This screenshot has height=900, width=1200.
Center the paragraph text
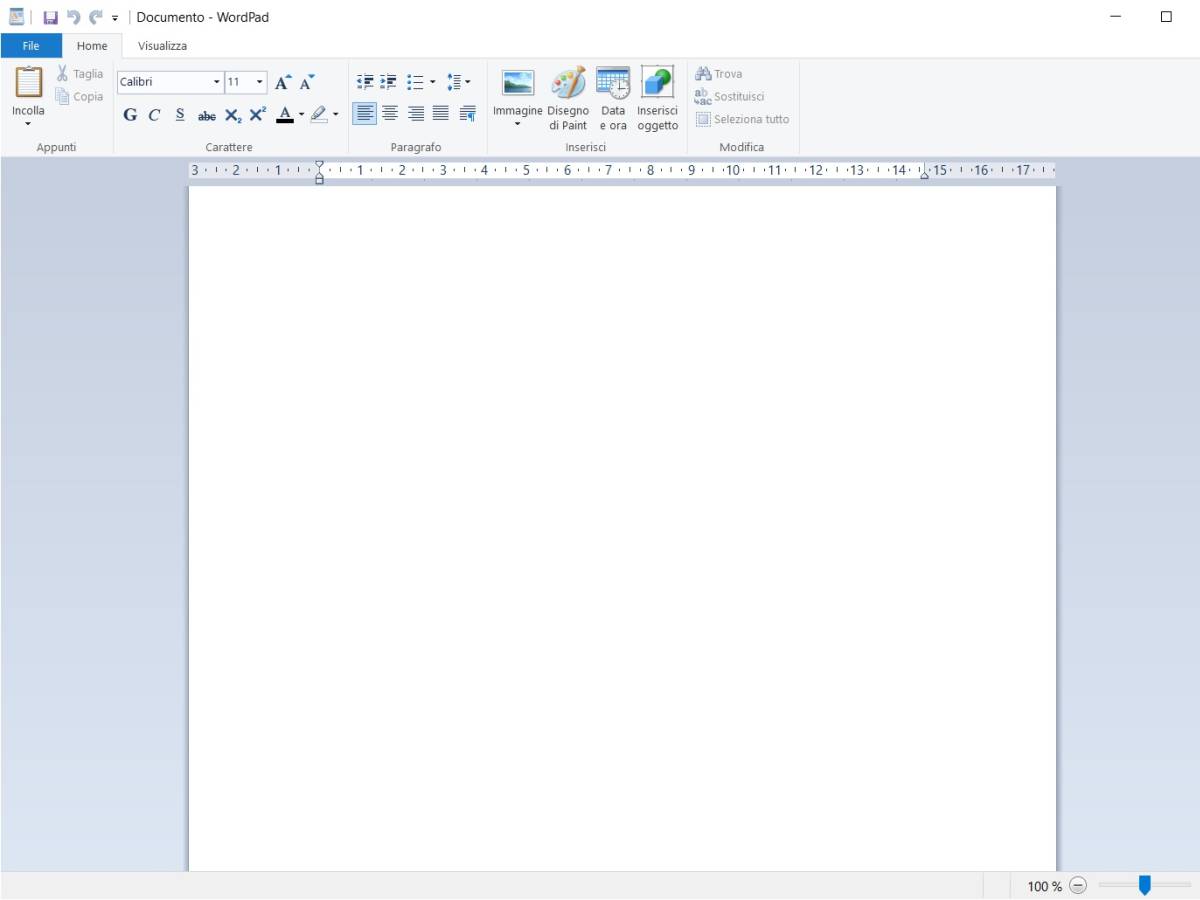(390, 114)
